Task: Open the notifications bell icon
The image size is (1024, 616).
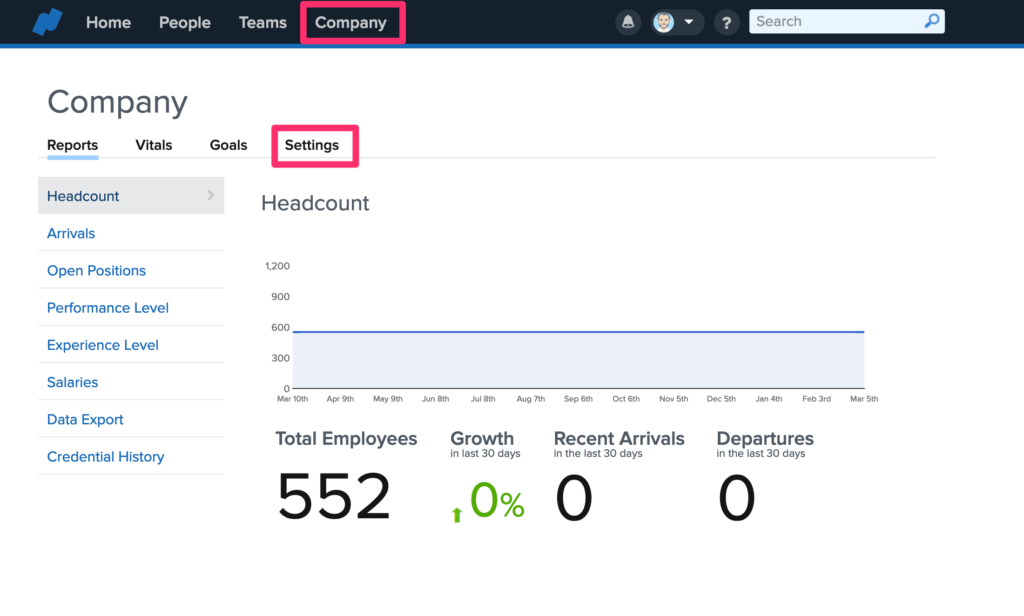Action: point(628,22)
